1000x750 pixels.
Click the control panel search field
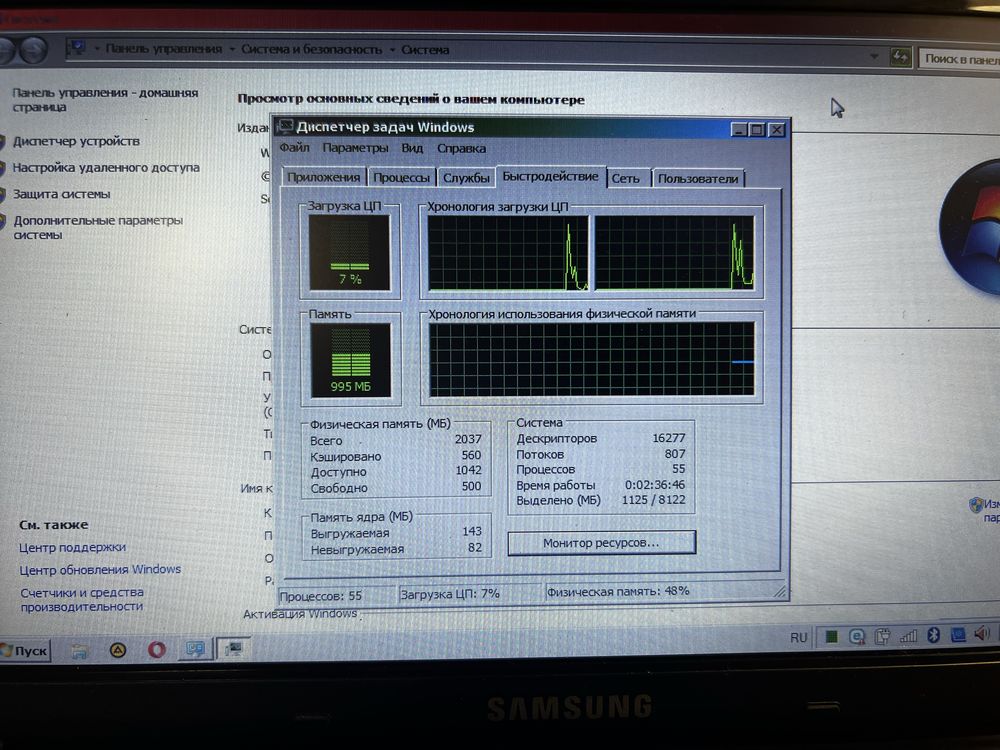tap(959, 59)
